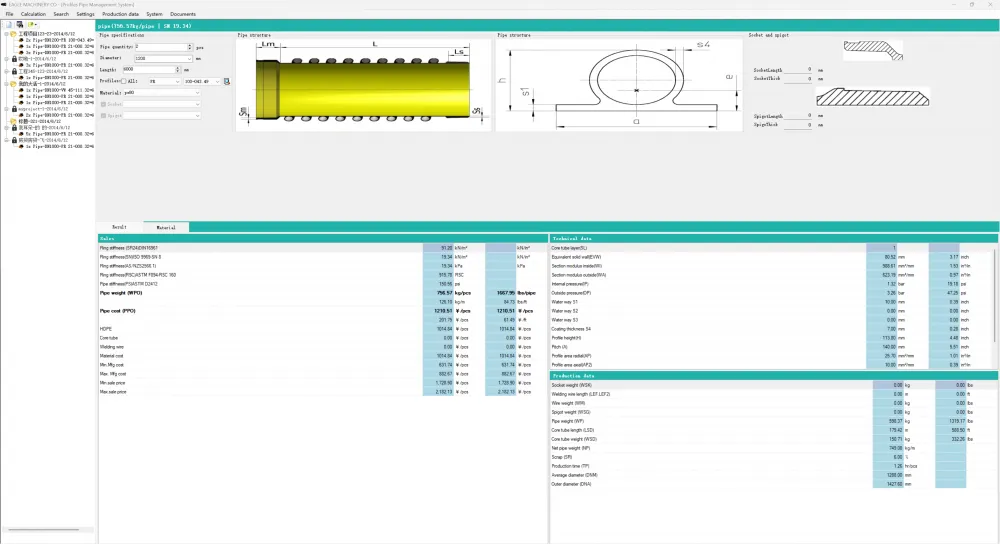1000x544 pixels.
Task: Click the tree panel horizontal scrollbar
Action: pyautogui.click(x=43, y=529)
